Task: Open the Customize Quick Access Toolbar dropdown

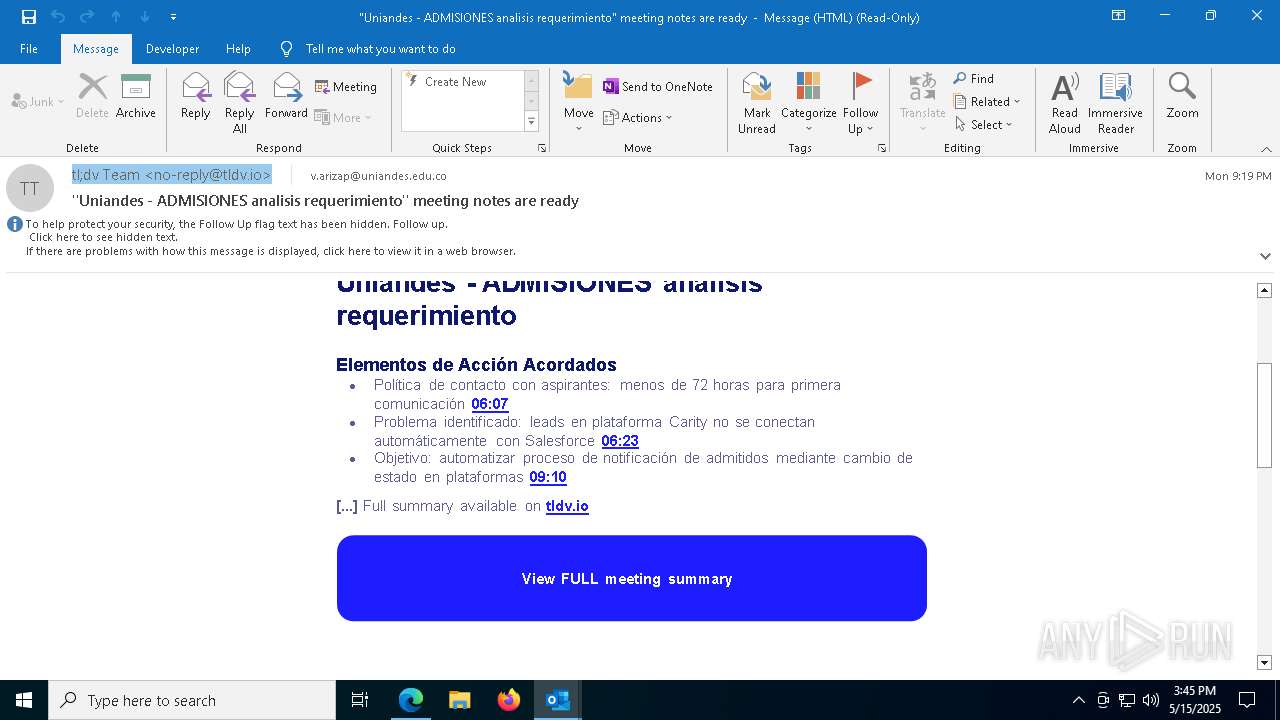Action: (x=174, y=17)
